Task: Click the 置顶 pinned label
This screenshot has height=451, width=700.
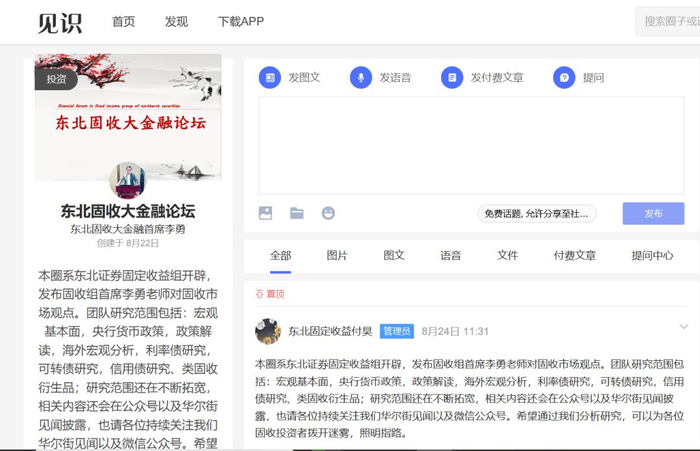Action: coord(270,294)
